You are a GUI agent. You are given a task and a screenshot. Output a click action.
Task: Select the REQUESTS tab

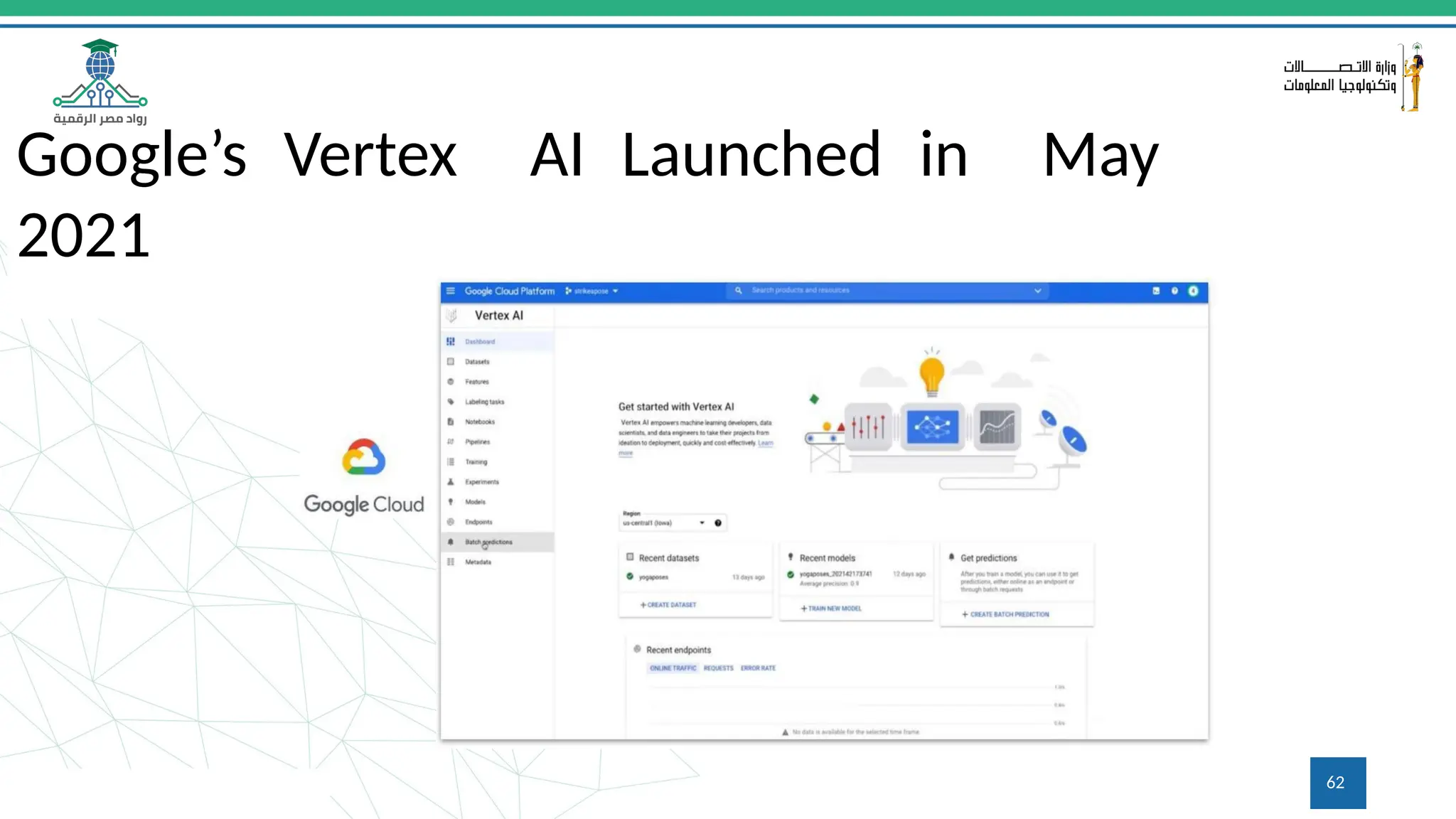coord(718,668)
